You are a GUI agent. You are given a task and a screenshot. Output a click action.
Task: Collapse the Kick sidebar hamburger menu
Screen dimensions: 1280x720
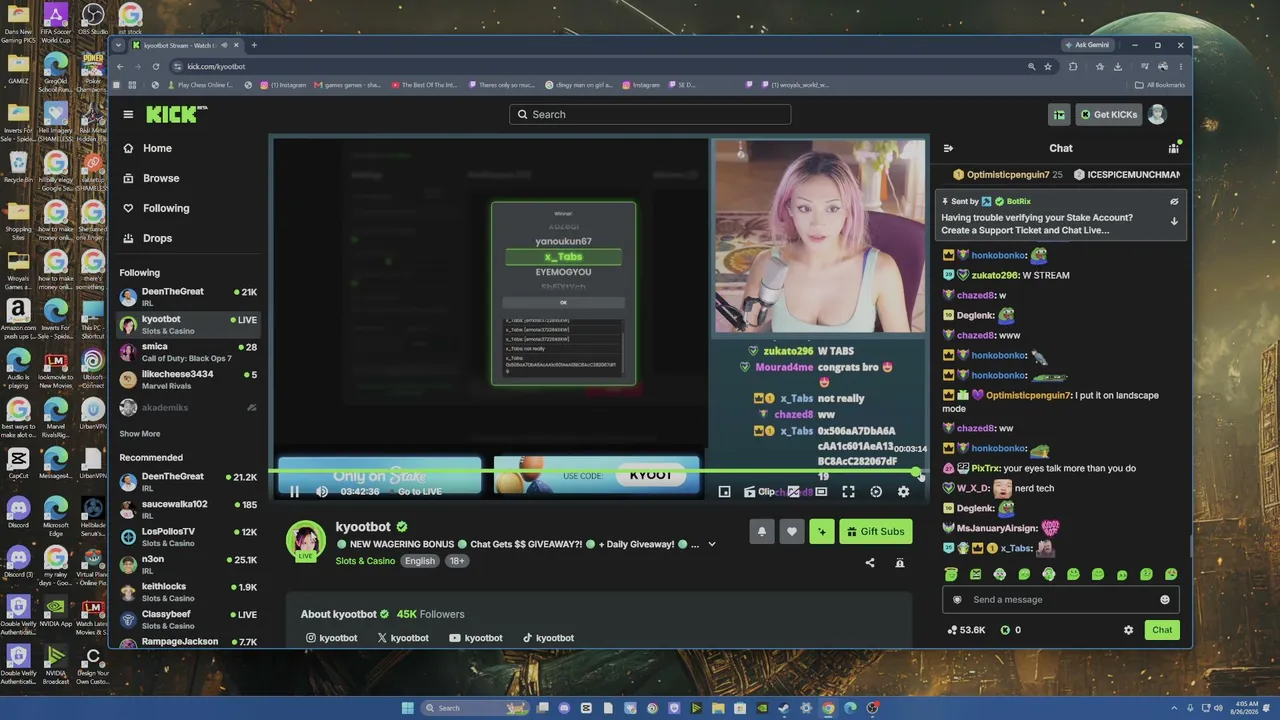coord(128,114)
